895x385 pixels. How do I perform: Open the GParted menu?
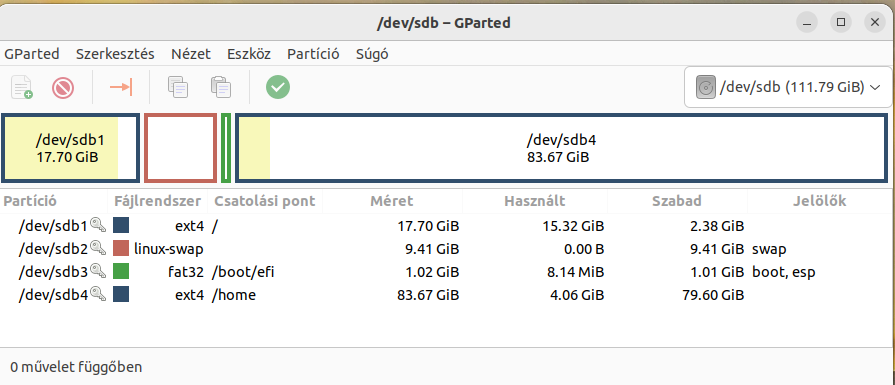(x=31, y=54)
